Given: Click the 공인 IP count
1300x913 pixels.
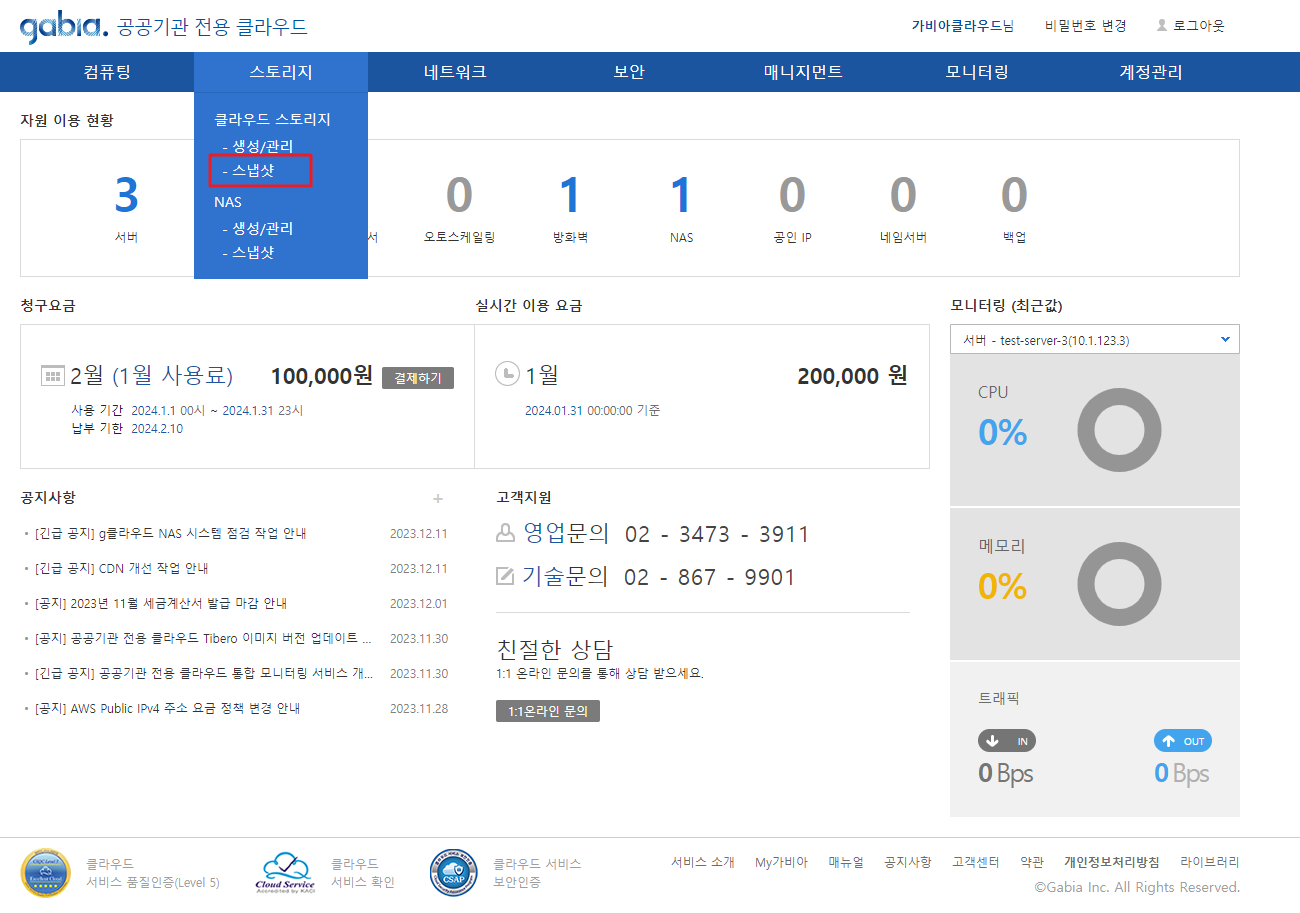Looking at the screenshot, I should [792, 195].
